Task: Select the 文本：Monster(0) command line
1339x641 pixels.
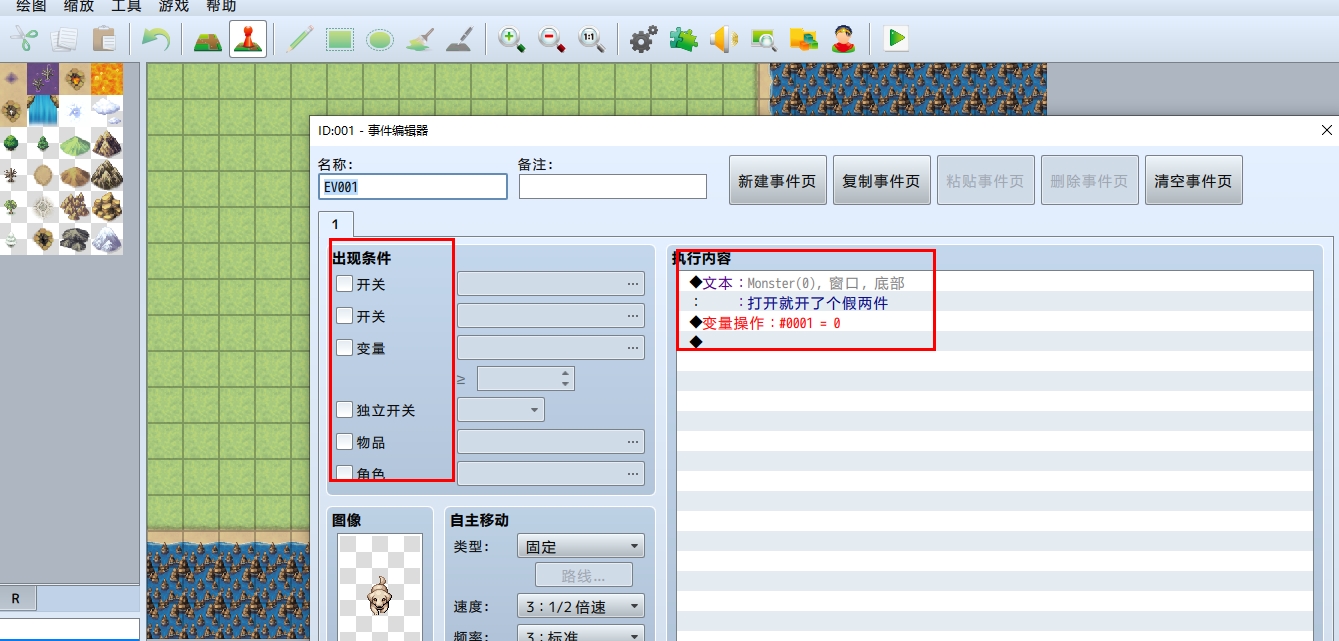Action: coord(994,283)
